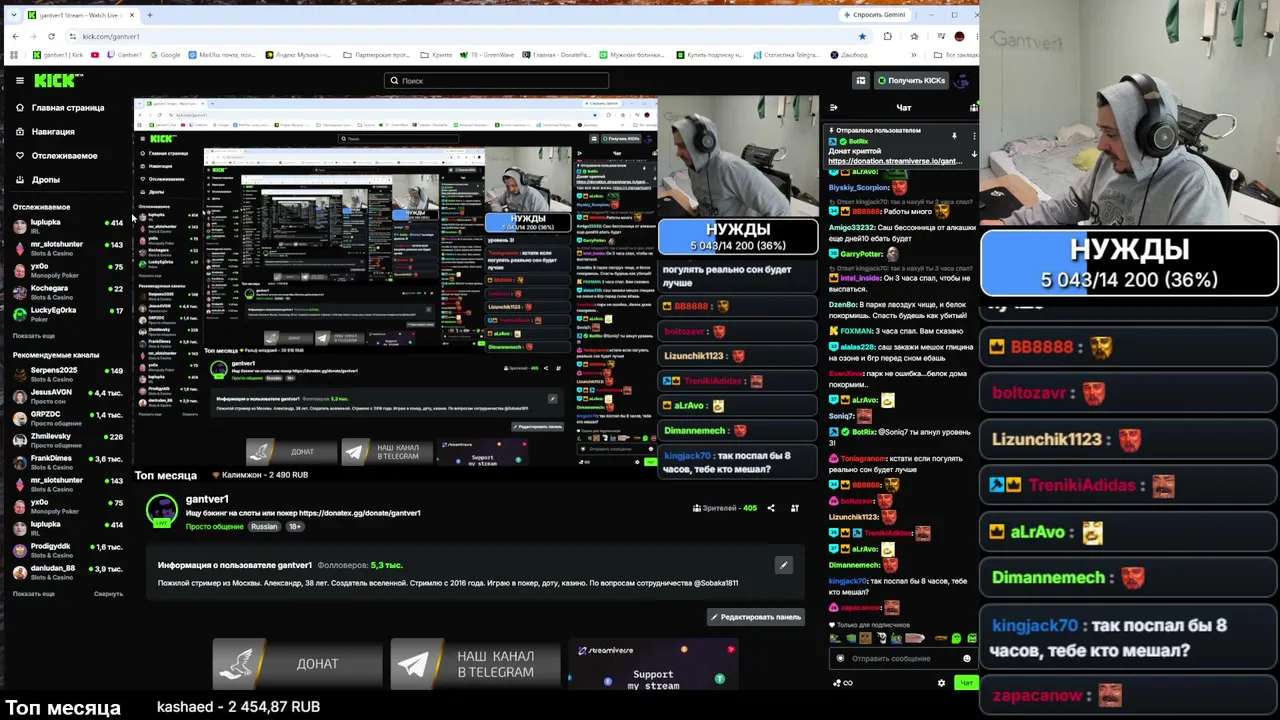1280x720 pixels.
Task: Open chat settings gear icon
Action: tap(941, 683)
